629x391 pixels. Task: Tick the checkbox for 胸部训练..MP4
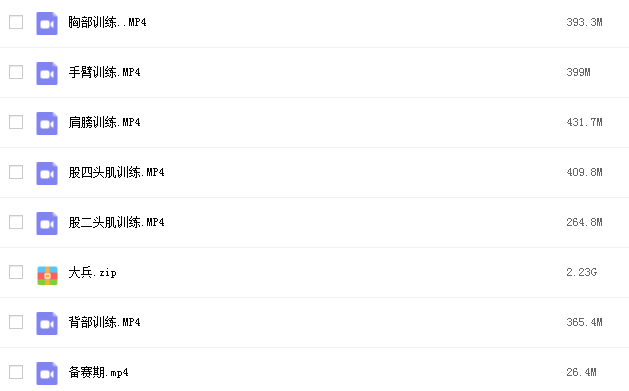pyautogui.click(x=16, y=22)
